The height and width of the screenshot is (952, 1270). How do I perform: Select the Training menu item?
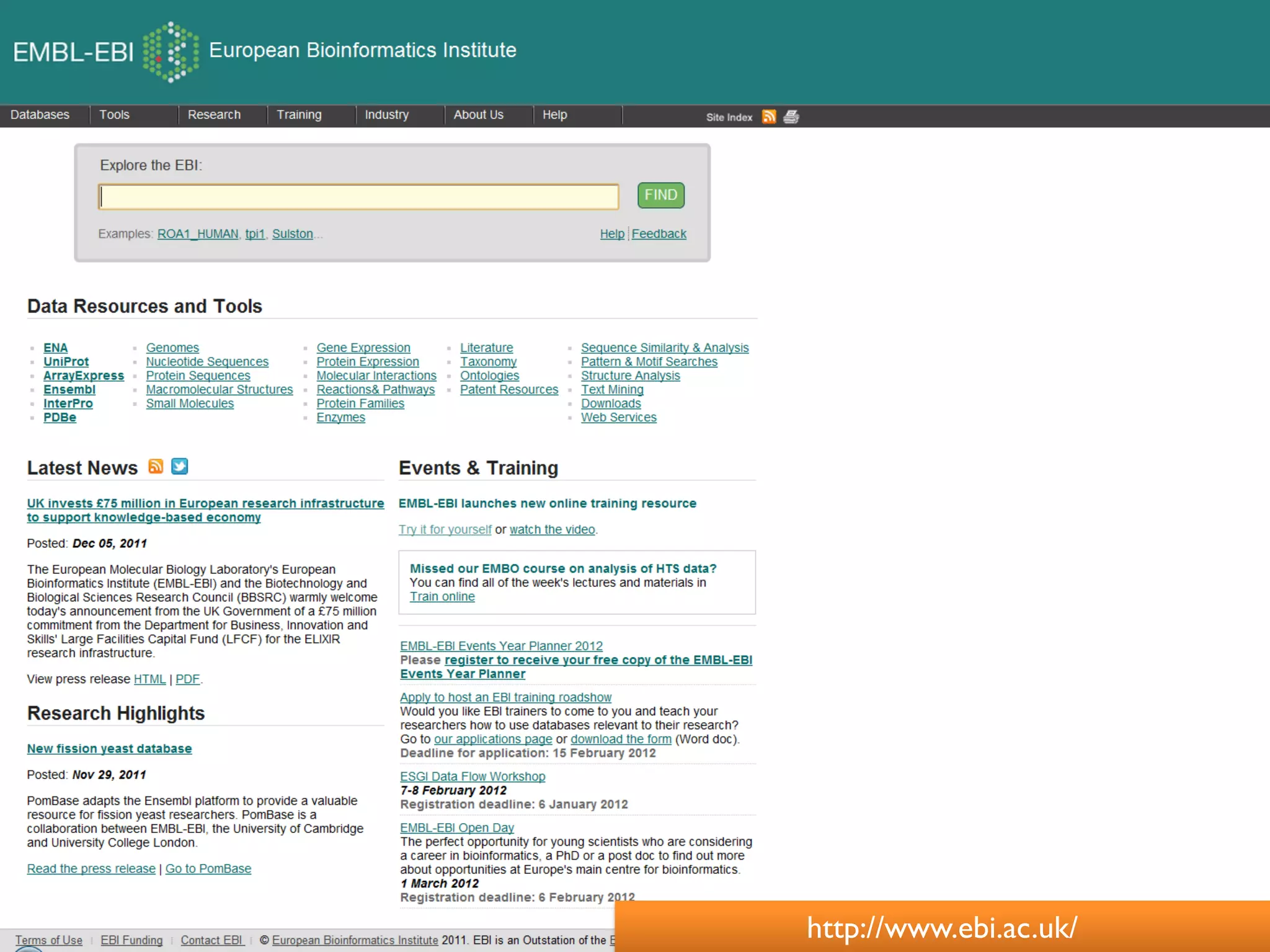point(299,115)
